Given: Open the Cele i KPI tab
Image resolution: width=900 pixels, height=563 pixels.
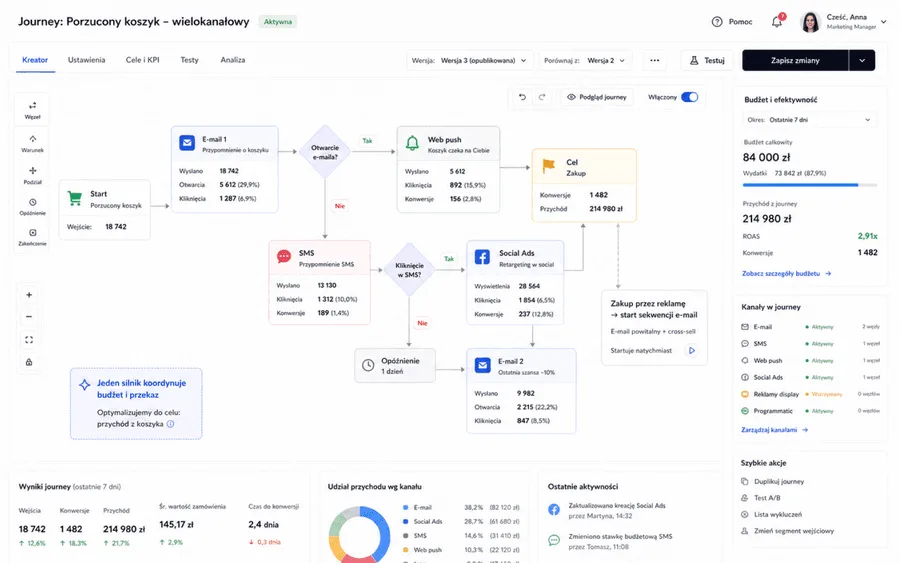Looking at the screenshot, I should coord(142,60).
